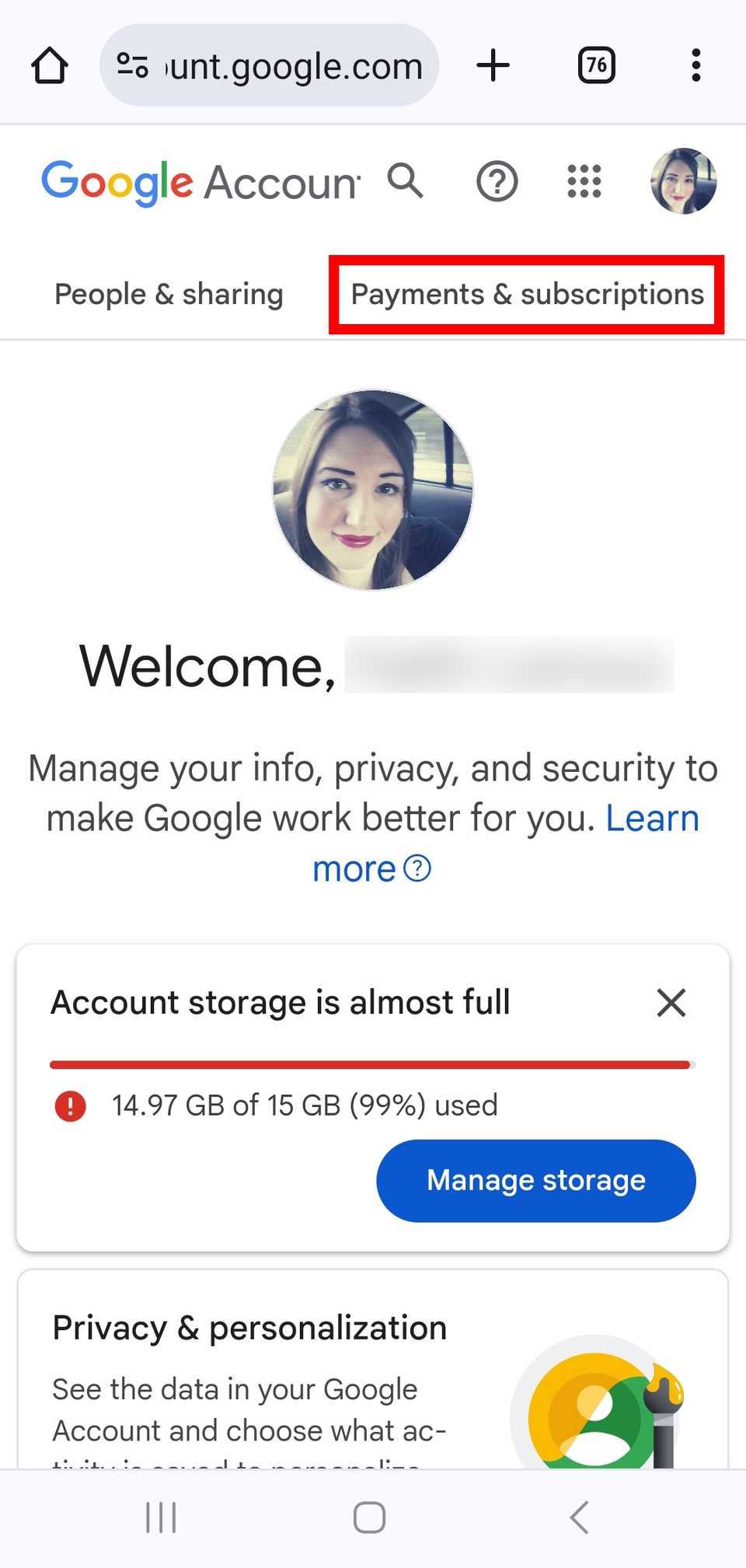Open a new browser tab with the plus icon

pyautogui.click(x=493, y=65)
